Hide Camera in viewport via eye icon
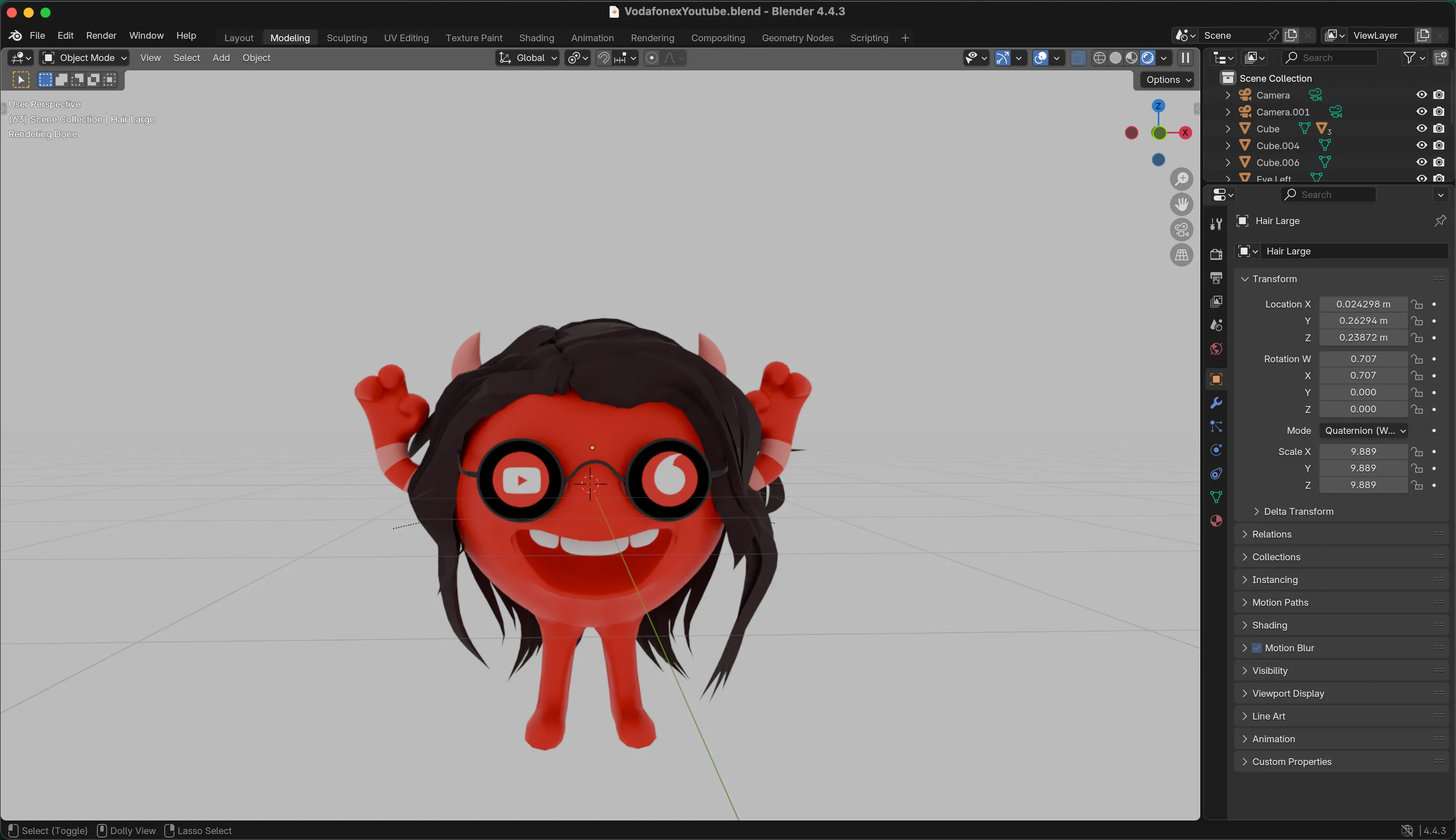The image size is (1456, 840). pos(1421,95)
